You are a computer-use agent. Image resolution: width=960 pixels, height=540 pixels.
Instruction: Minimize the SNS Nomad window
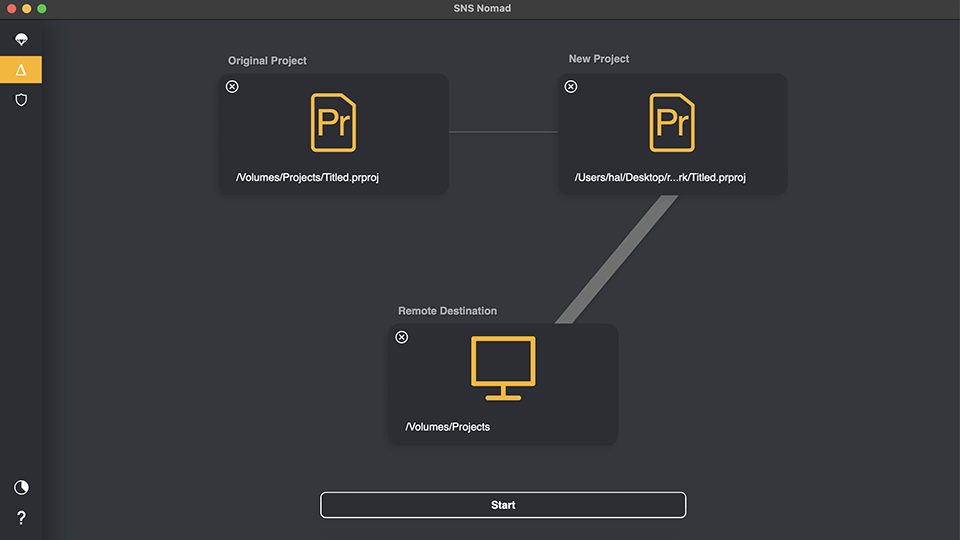tap(26, 9)
